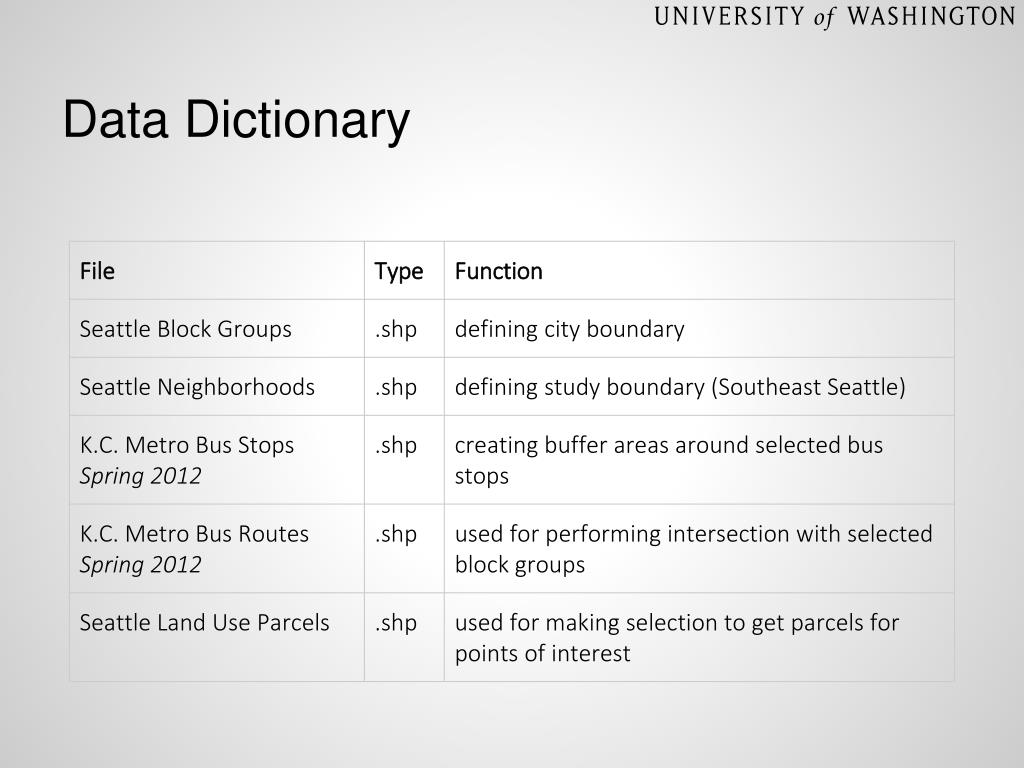The image size is (1024, 768).
Task: Click .shp type for Bus Stops row
Action: pyautogui.click(x=396, y=445)
